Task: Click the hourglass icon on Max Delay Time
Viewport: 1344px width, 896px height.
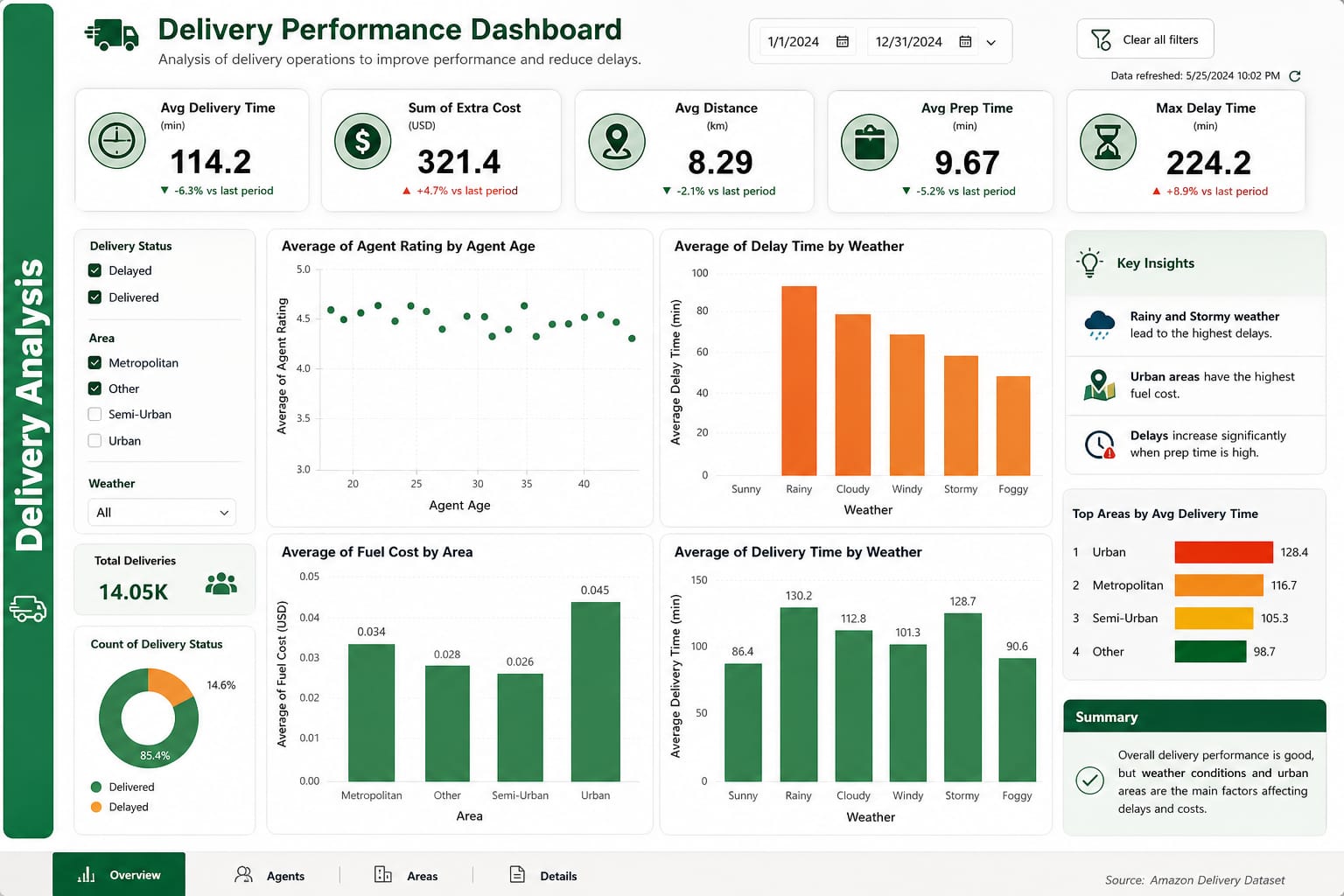Action: tap(1108, 142)
